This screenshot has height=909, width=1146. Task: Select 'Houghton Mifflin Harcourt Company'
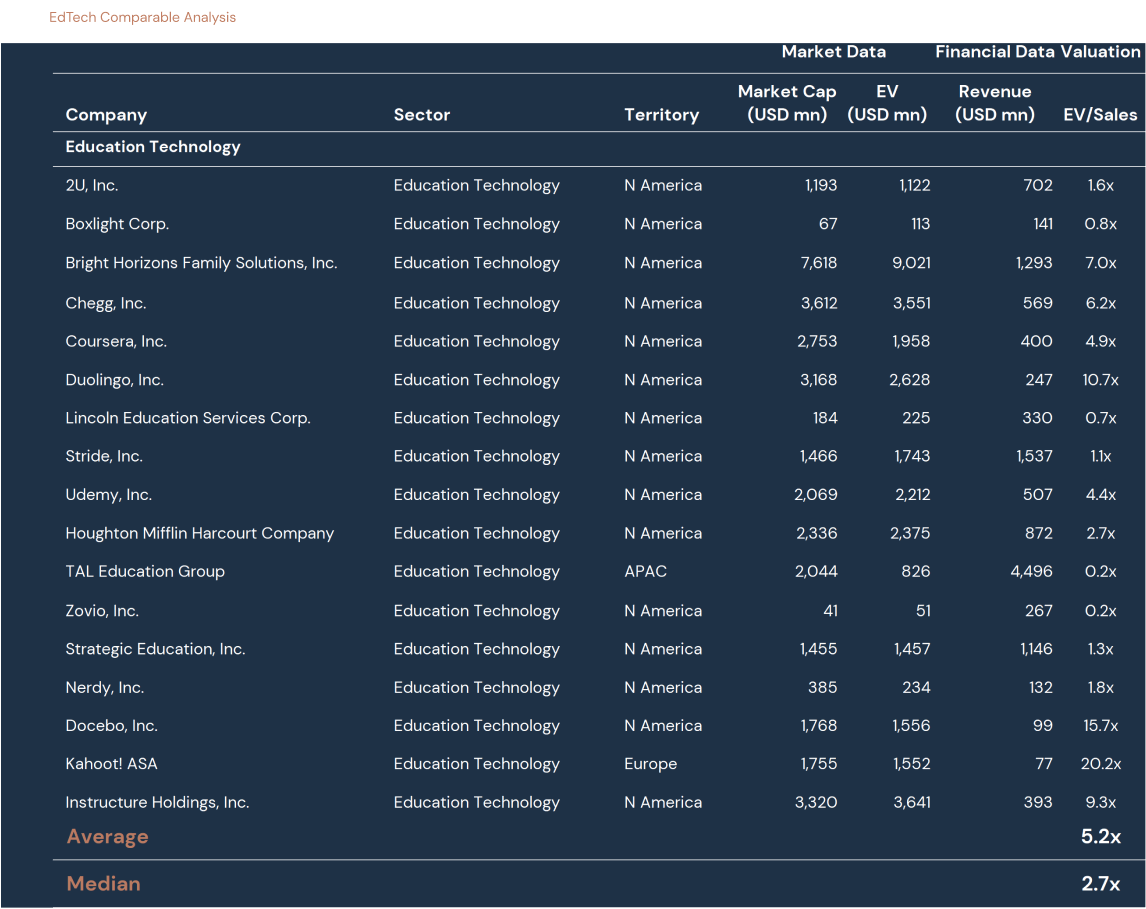(x=200, y=533)
